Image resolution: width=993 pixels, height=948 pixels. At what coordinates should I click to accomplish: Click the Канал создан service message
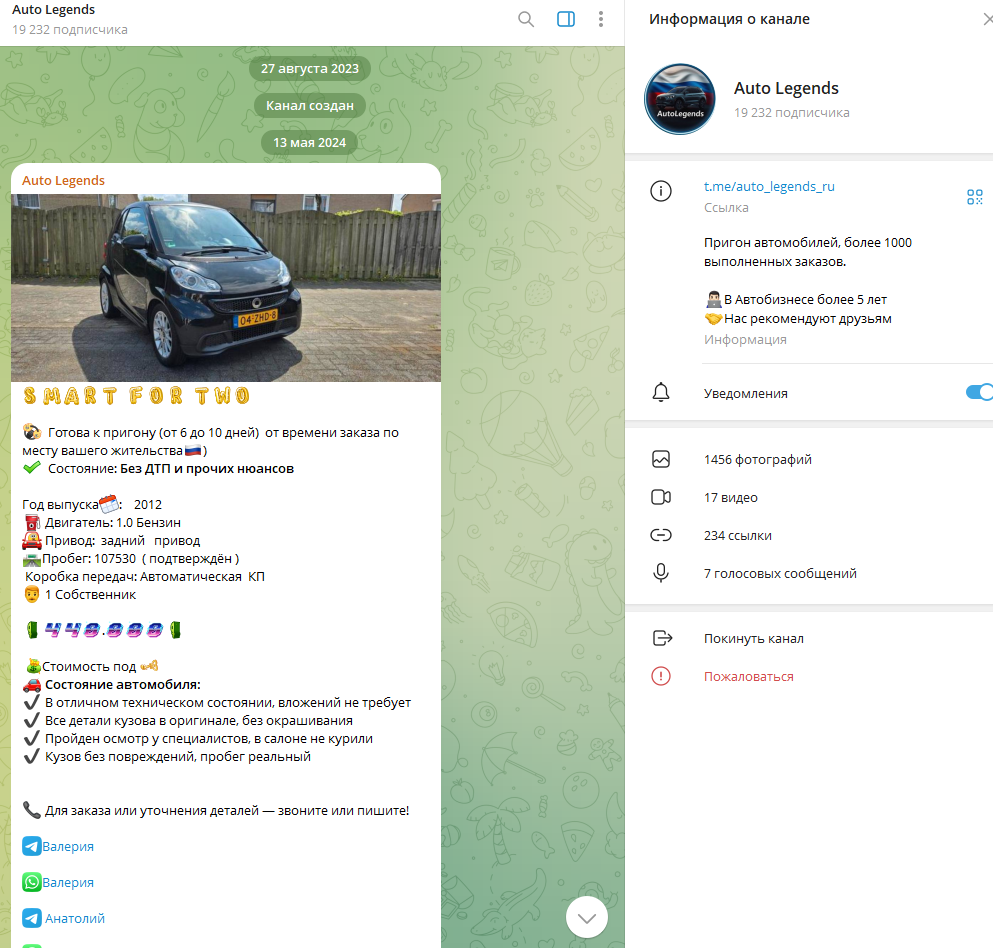pos(310,105)
